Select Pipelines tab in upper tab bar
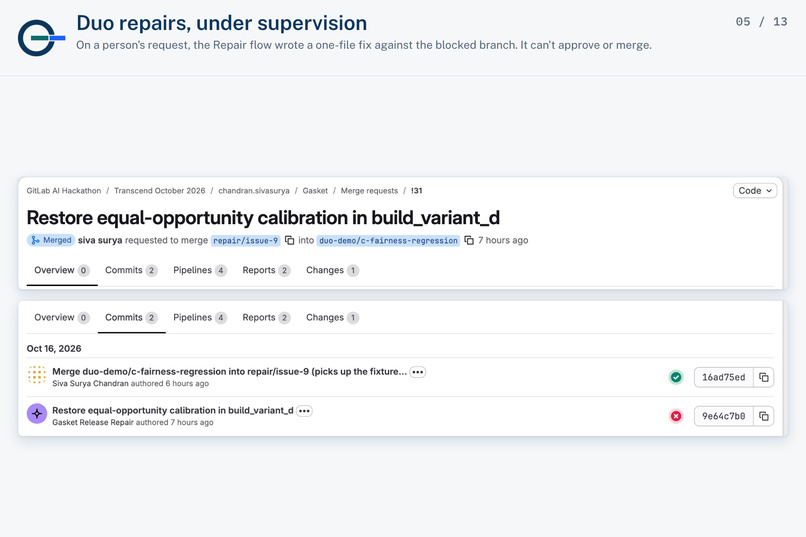The image size is (806, 537). coord(199,270)
